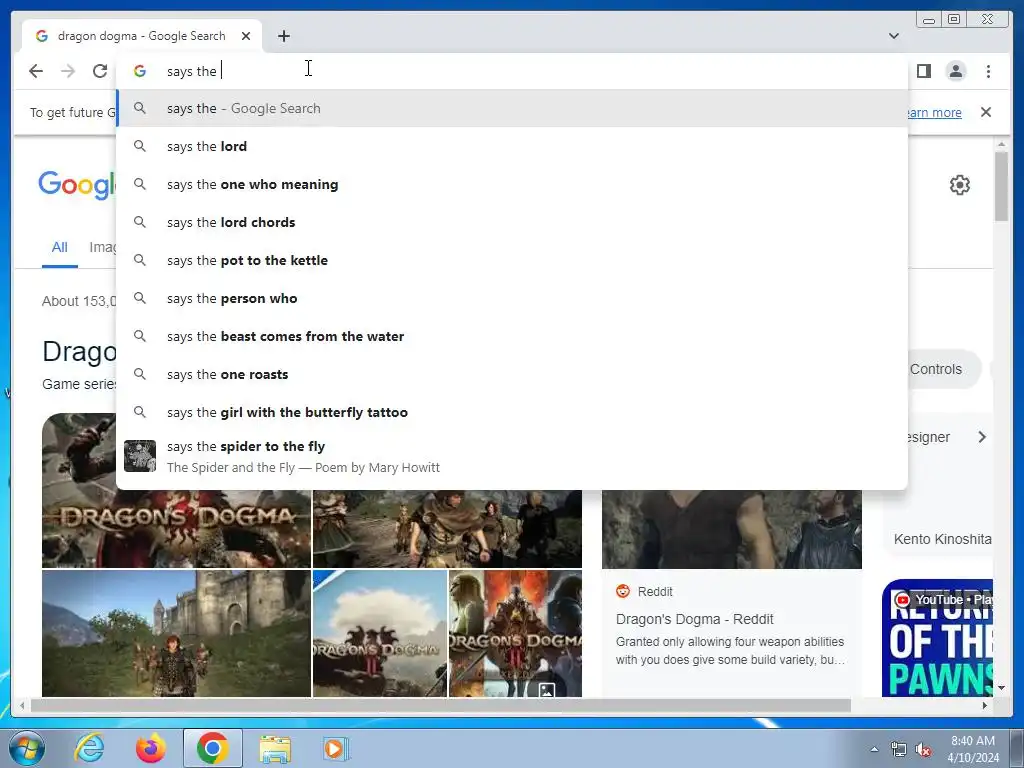Select 'says the lord chords' suggestion

512,222
